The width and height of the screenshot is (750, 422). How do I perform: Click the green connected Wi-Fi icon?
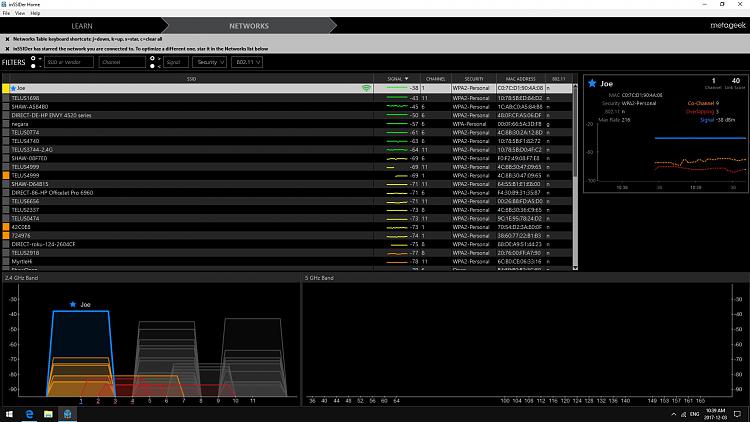366,89
